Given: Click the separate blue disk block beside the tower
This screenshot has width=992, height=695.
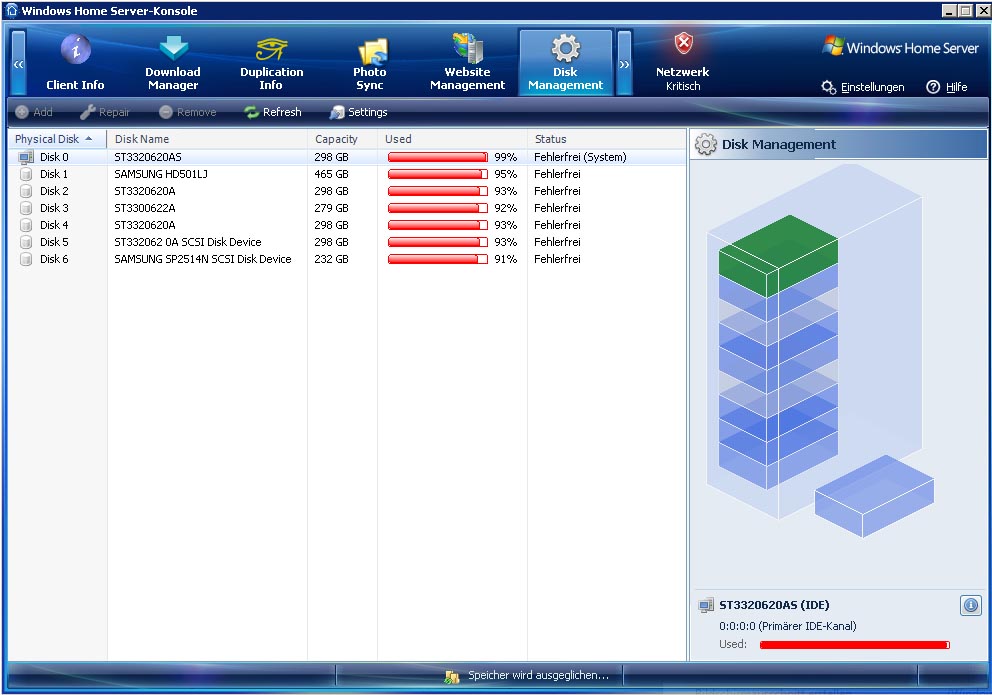Looking at the screenshot, I should 874,496.
